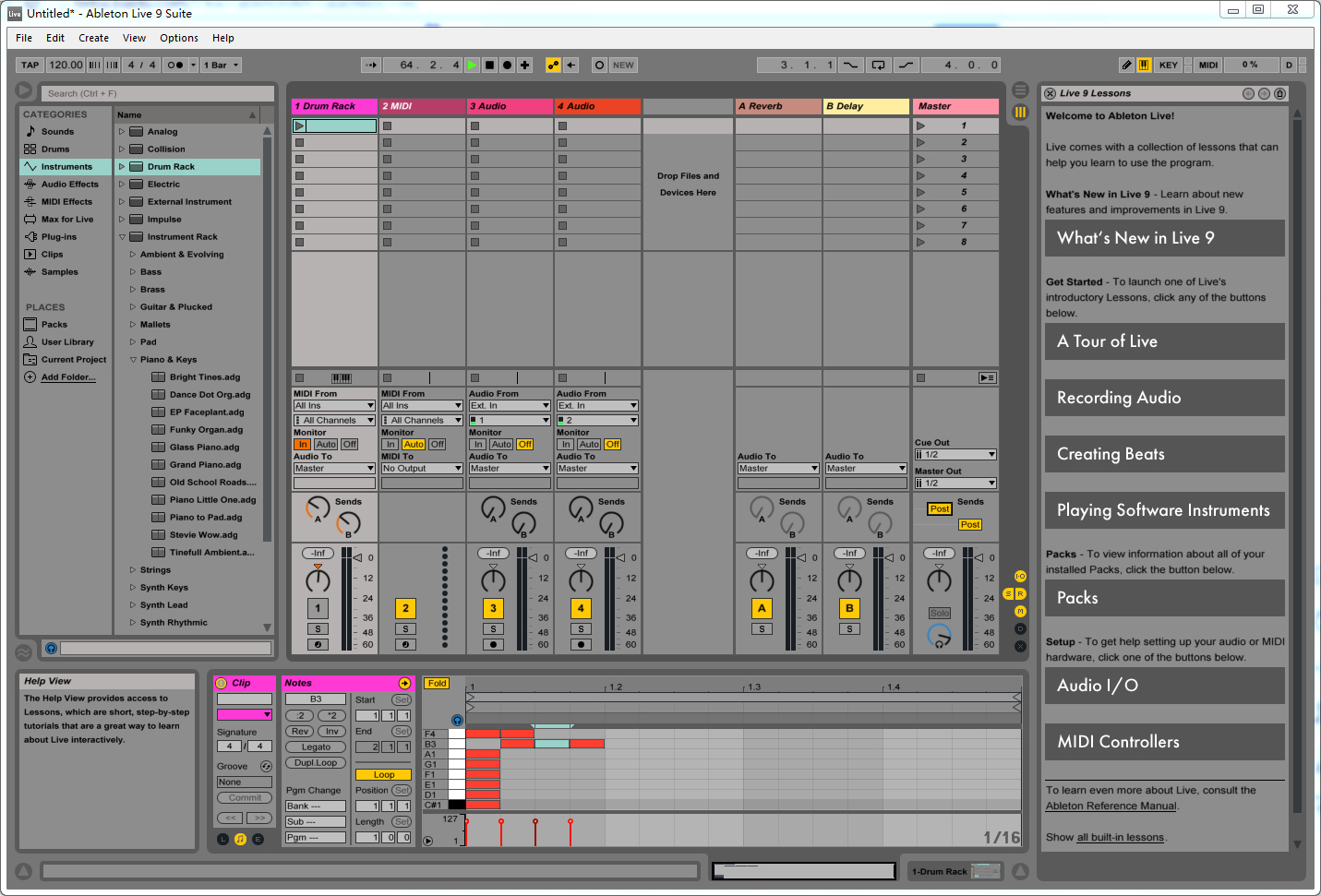Click the transport Play button
1321x896 pixels.
coord(473,65)
